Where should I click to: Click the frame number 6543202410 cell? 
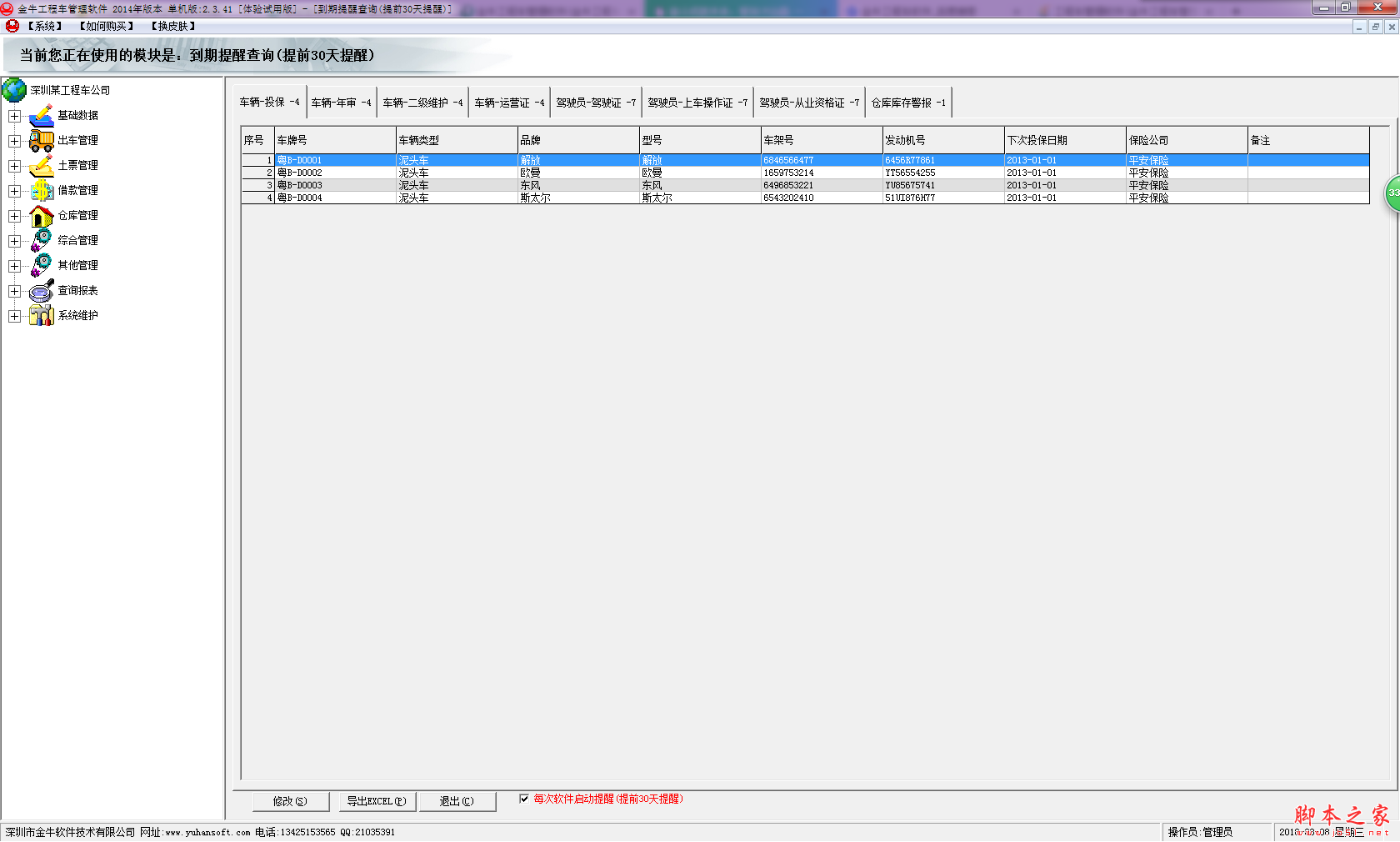[x=822, y=198]
